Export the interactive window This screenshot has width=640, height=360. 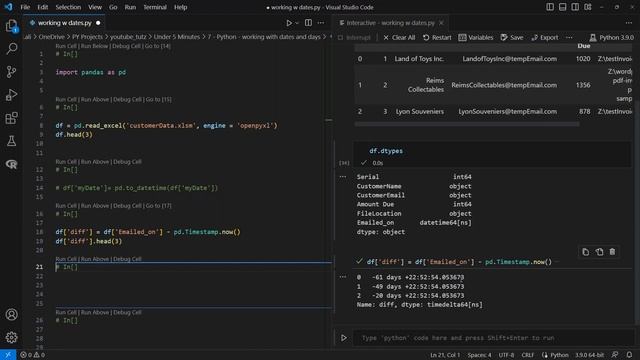[544, 38]
